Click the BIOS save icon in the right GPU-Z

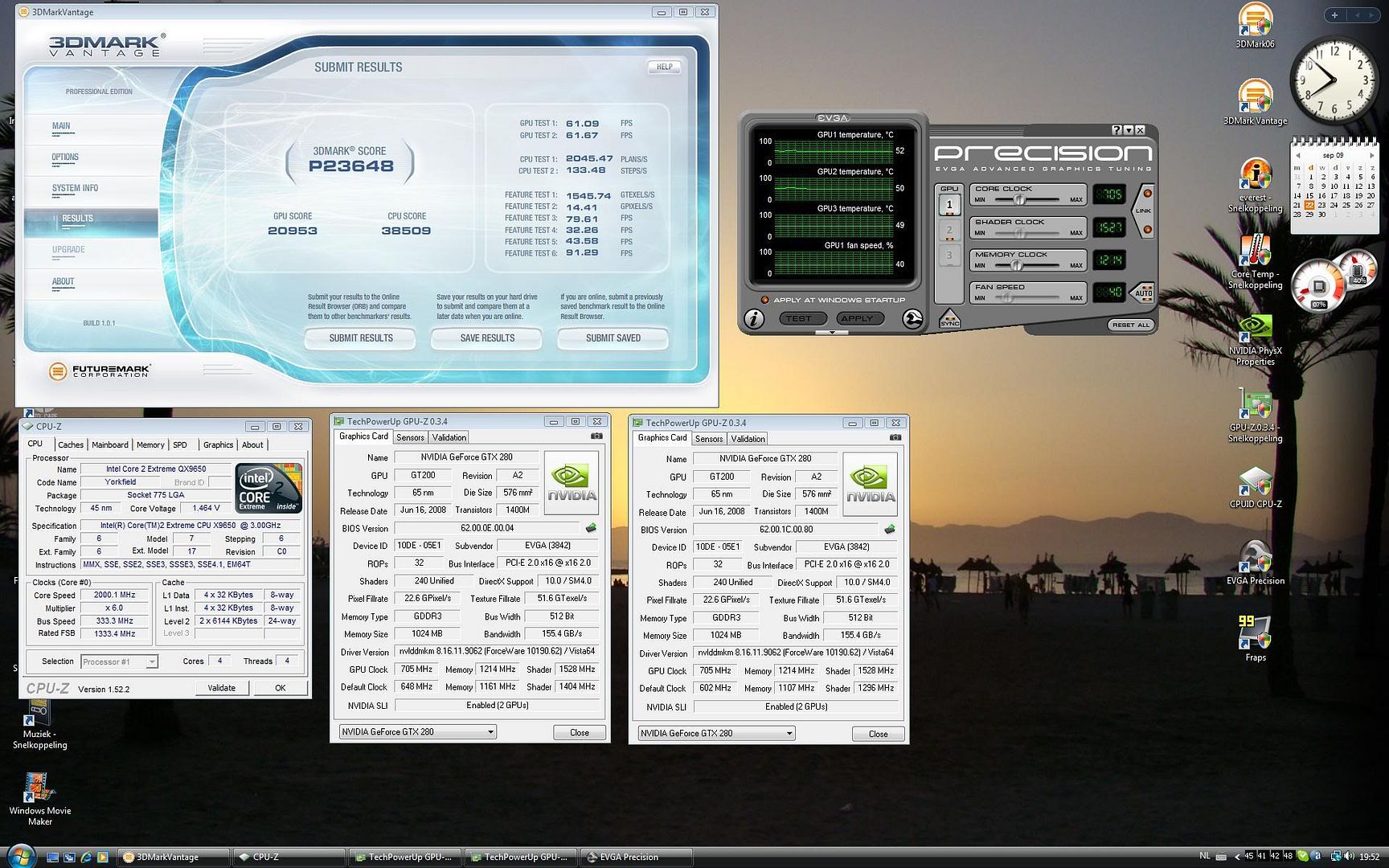pos(890,530)
